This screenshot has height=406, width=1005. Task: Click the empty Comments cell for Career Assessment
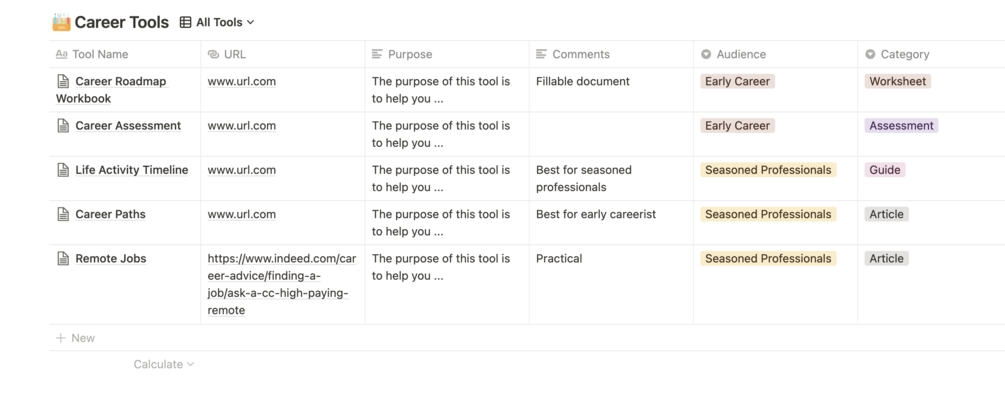(610, 134)
